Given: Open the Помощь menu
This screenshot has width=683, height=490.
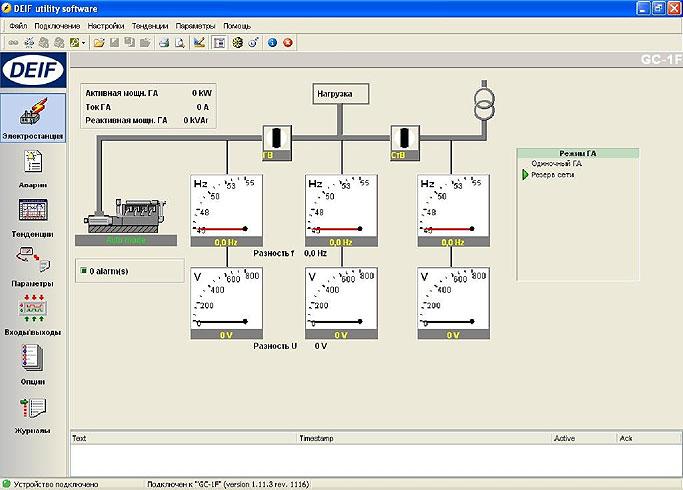Looking at the screenshot, I should click(x=237, y=26).
